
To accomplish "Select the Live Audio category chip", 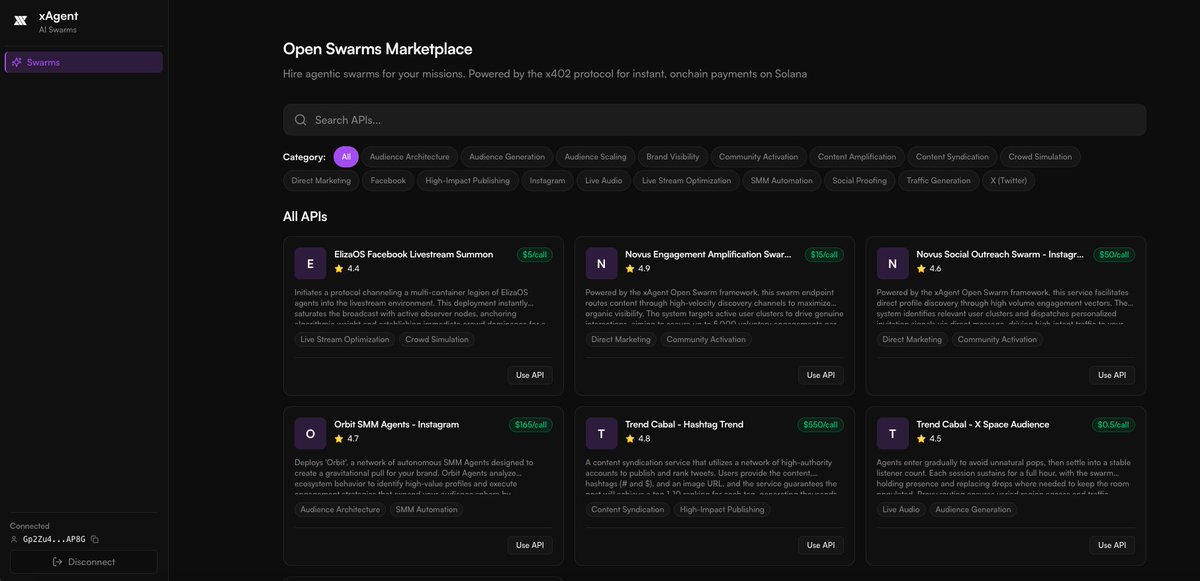I will (604, 181).
